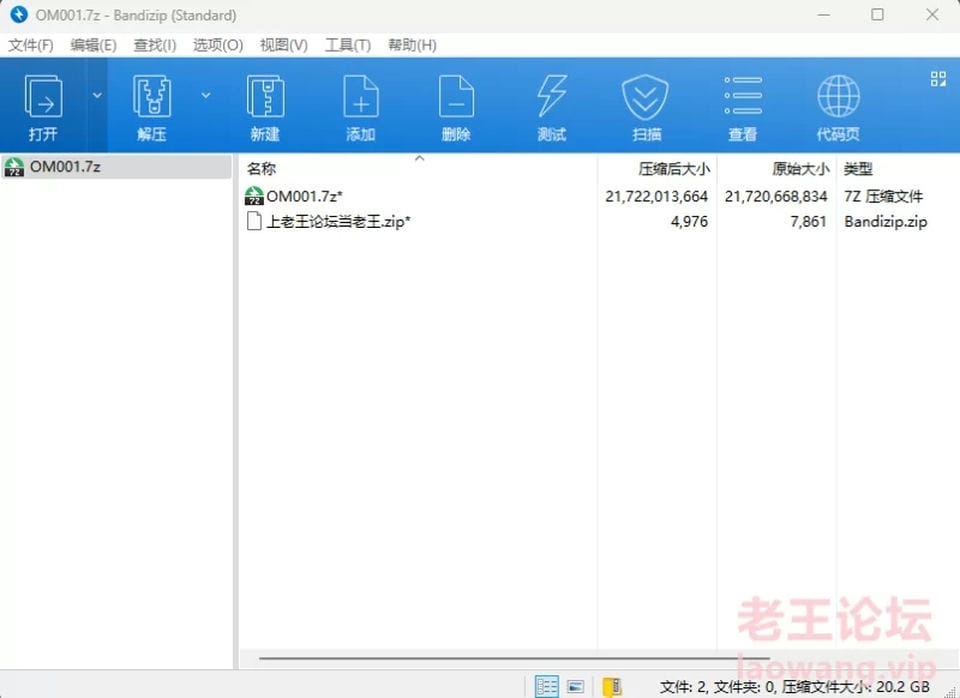Open the 帮助(H) menu
The width and height of the screenshot is (960, 698).
click(412, 45)
